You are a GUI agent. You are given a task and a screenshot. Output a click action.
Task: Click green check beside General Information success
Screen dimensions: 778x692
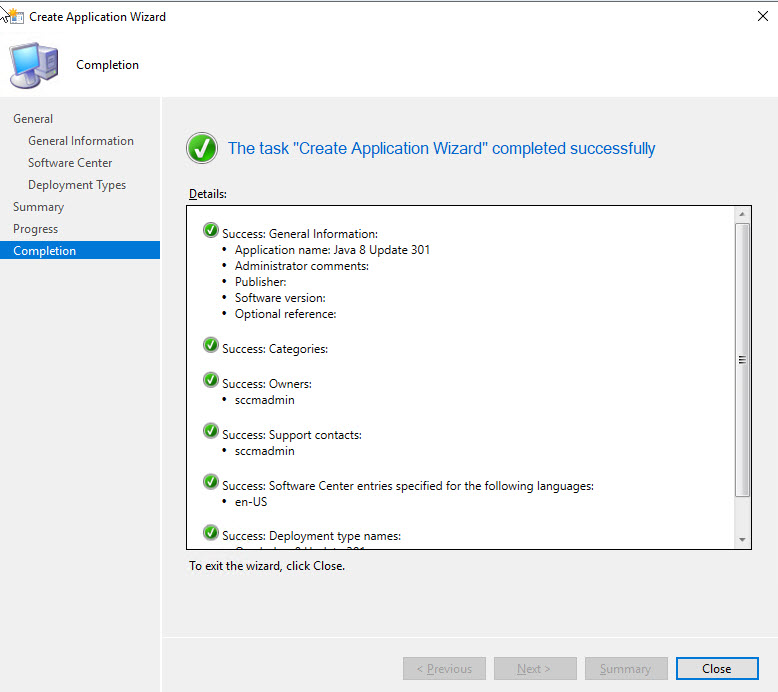click(x=211, y=231)
